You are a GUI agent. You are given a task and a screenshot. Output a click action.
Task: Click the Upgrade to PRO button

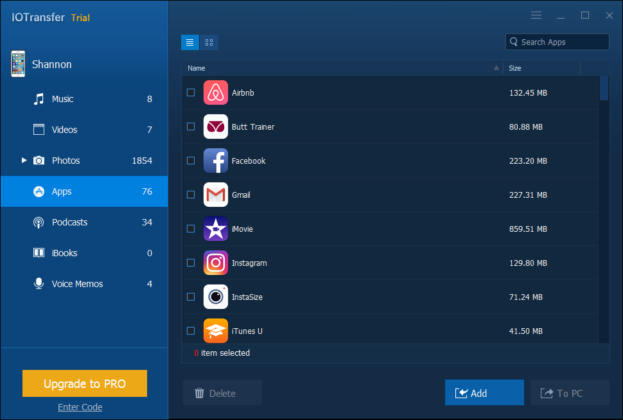85,383
